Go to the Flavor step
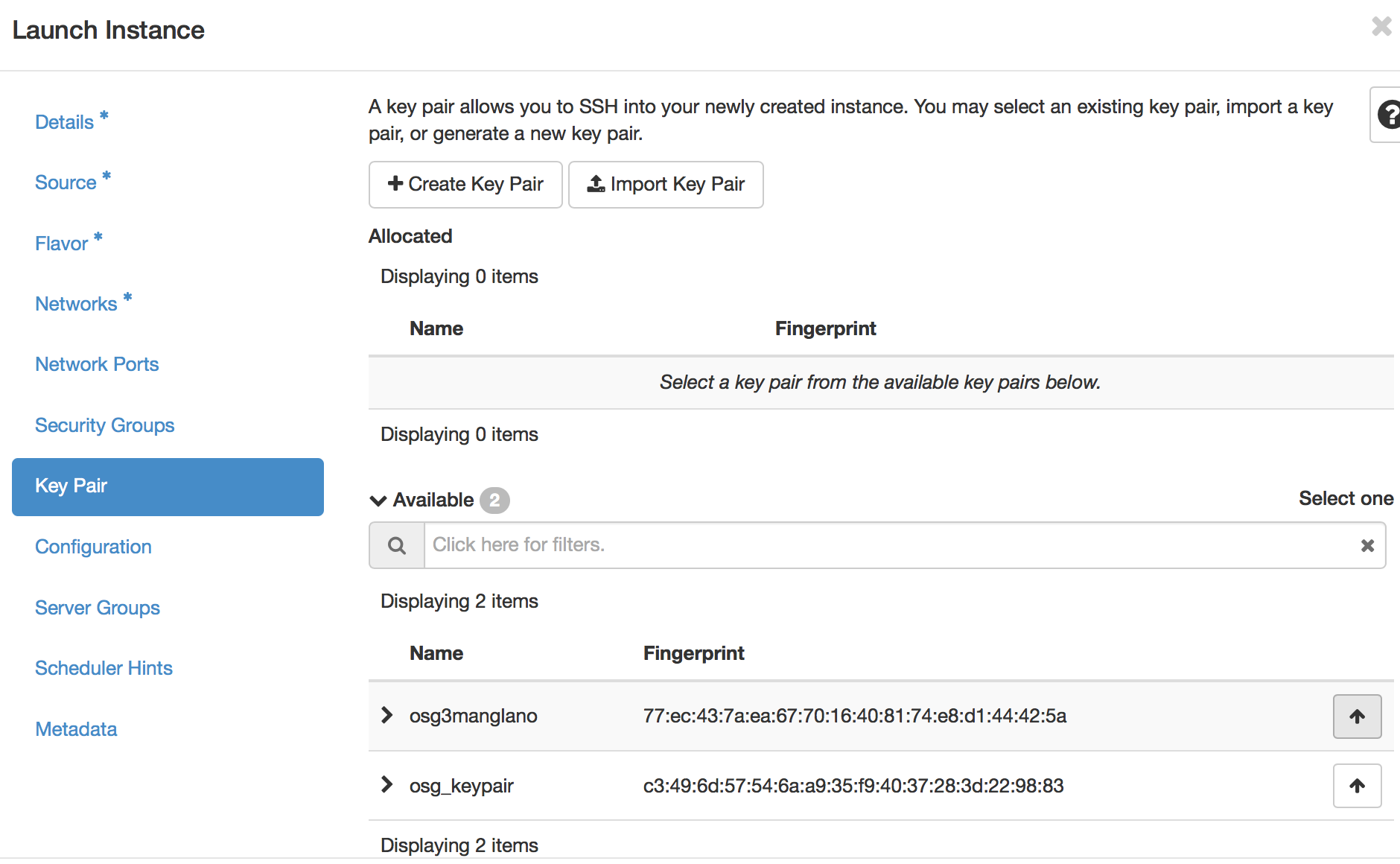 pyautogui.click(x=62, y=244)
